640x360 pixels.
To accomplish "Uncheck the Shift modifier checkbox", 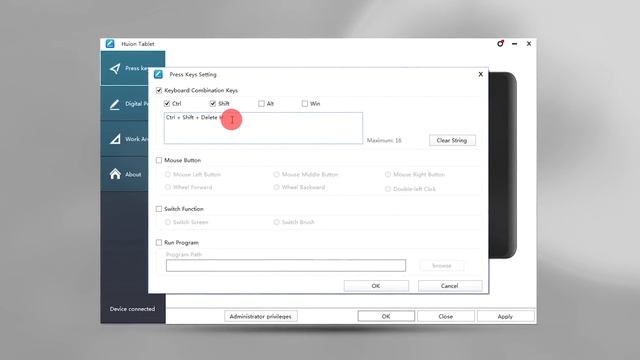I will coord(213,104).
